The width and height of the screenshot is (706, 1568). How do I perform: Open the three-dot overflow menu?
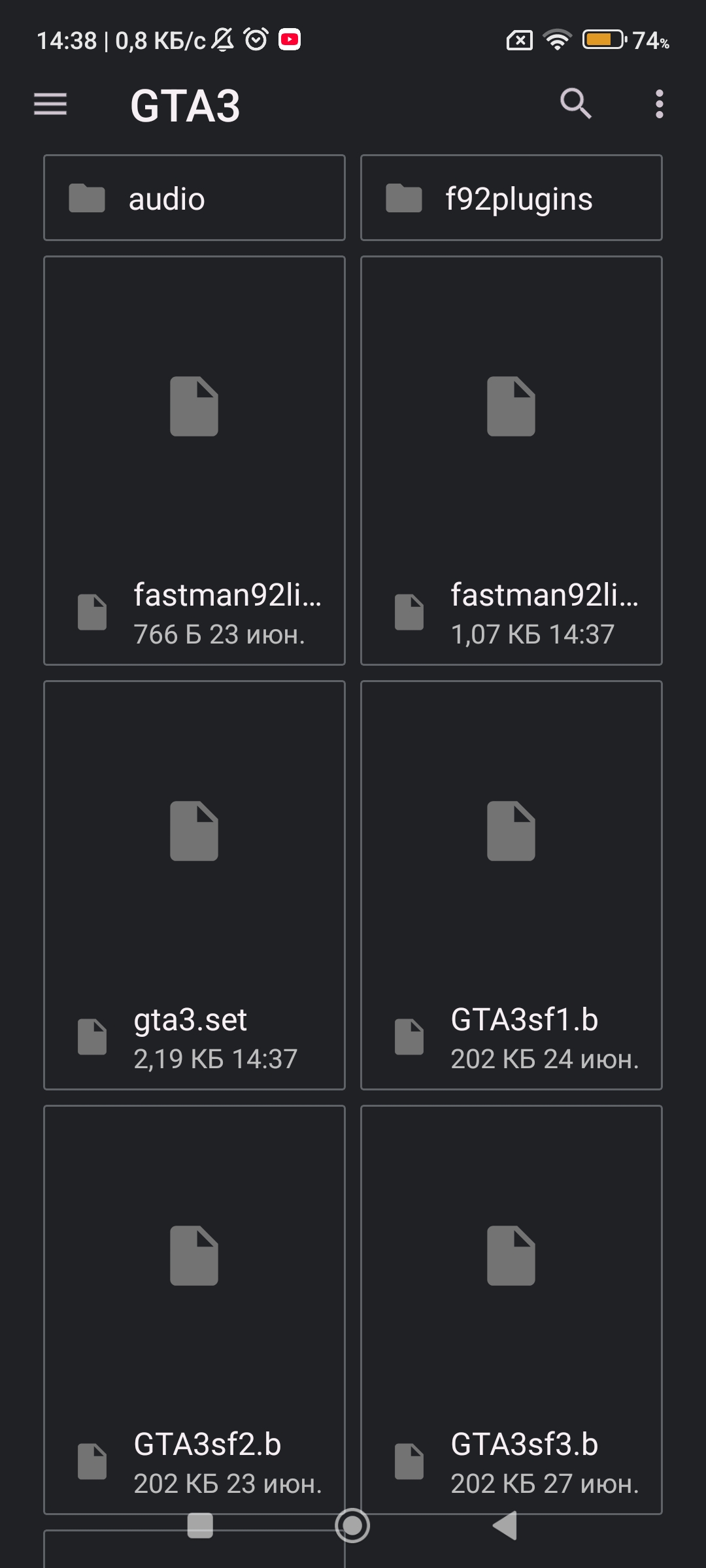coord(659,105)
